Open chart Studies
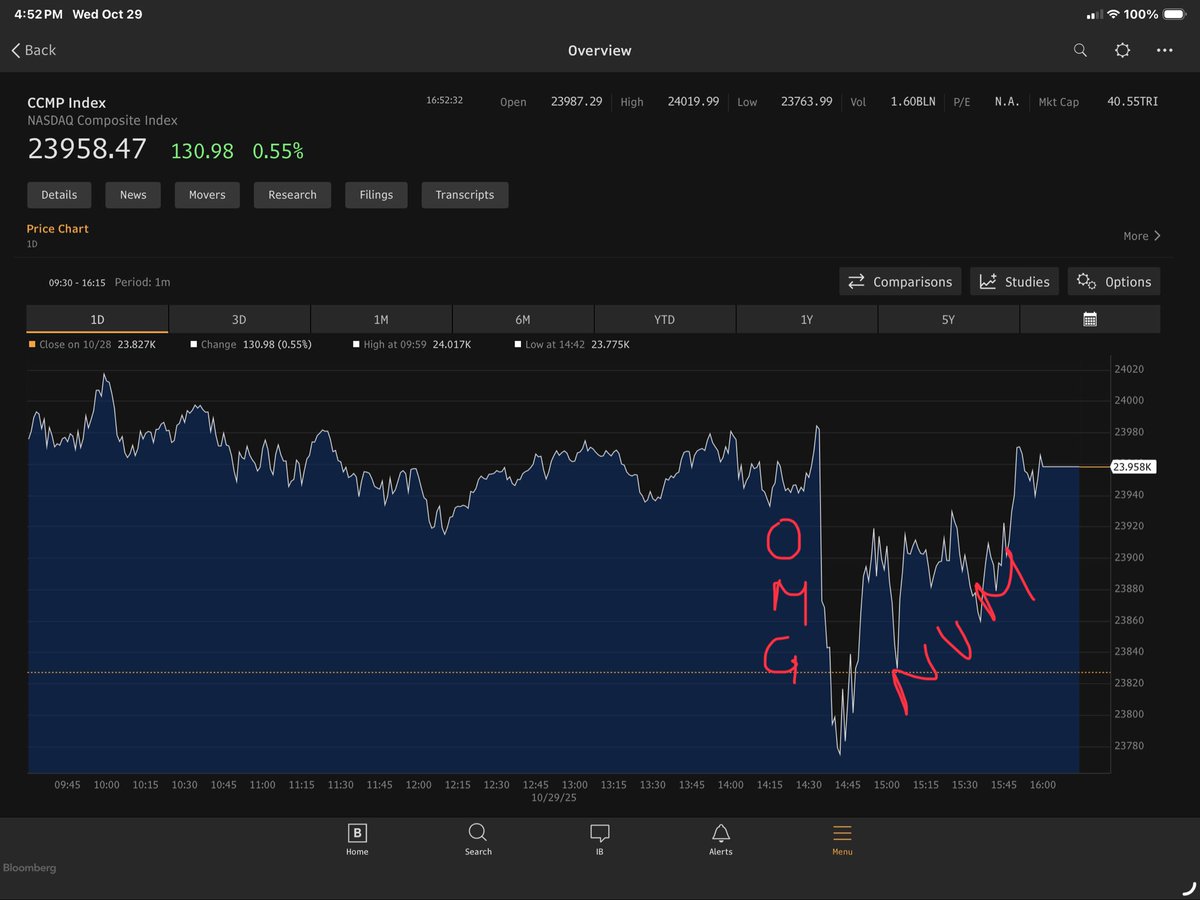Viewport: 1200px width, 900px height. [x=1015, y=282]
